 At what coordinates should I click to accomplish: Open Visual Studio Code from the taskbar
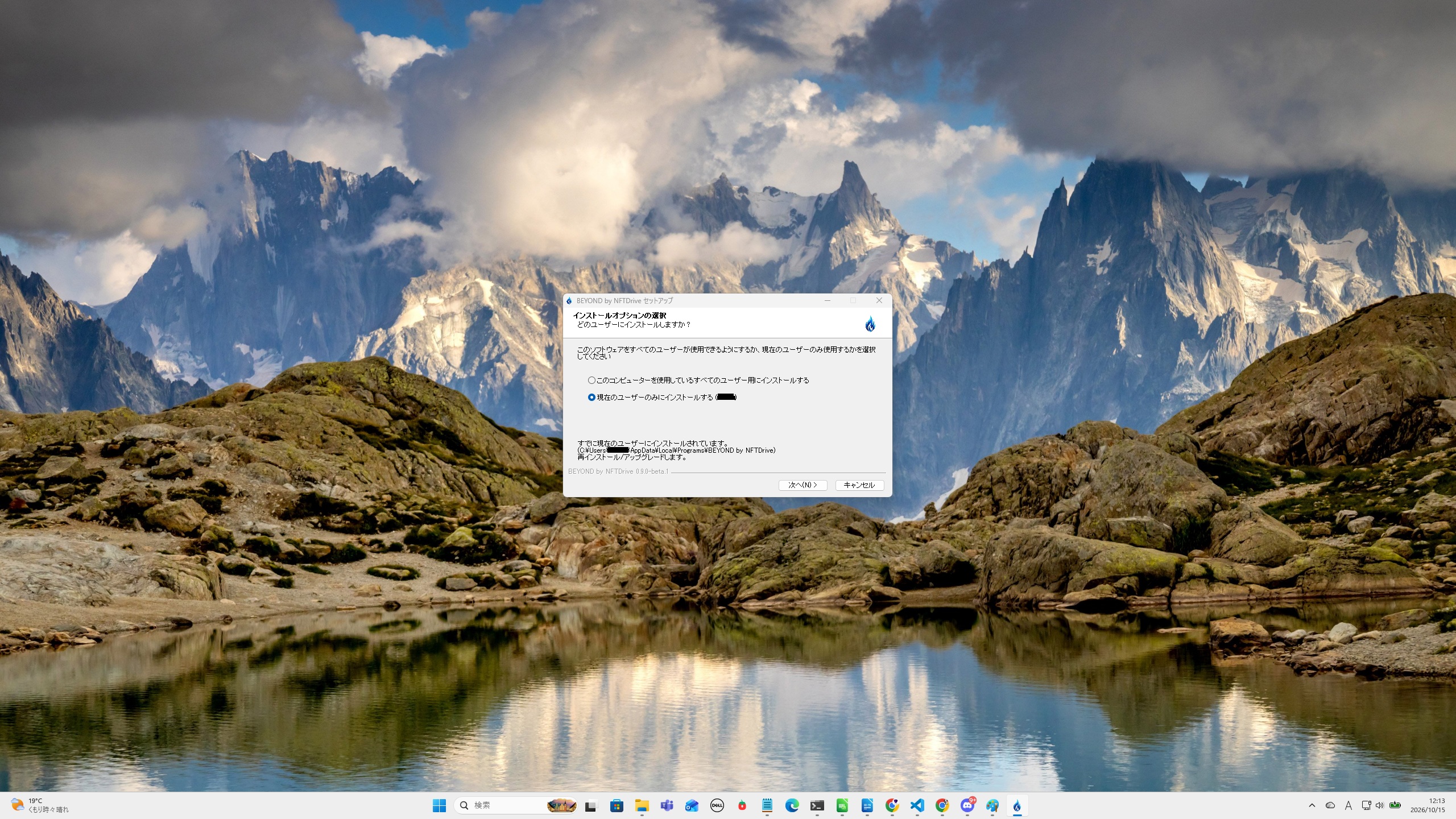917,805
